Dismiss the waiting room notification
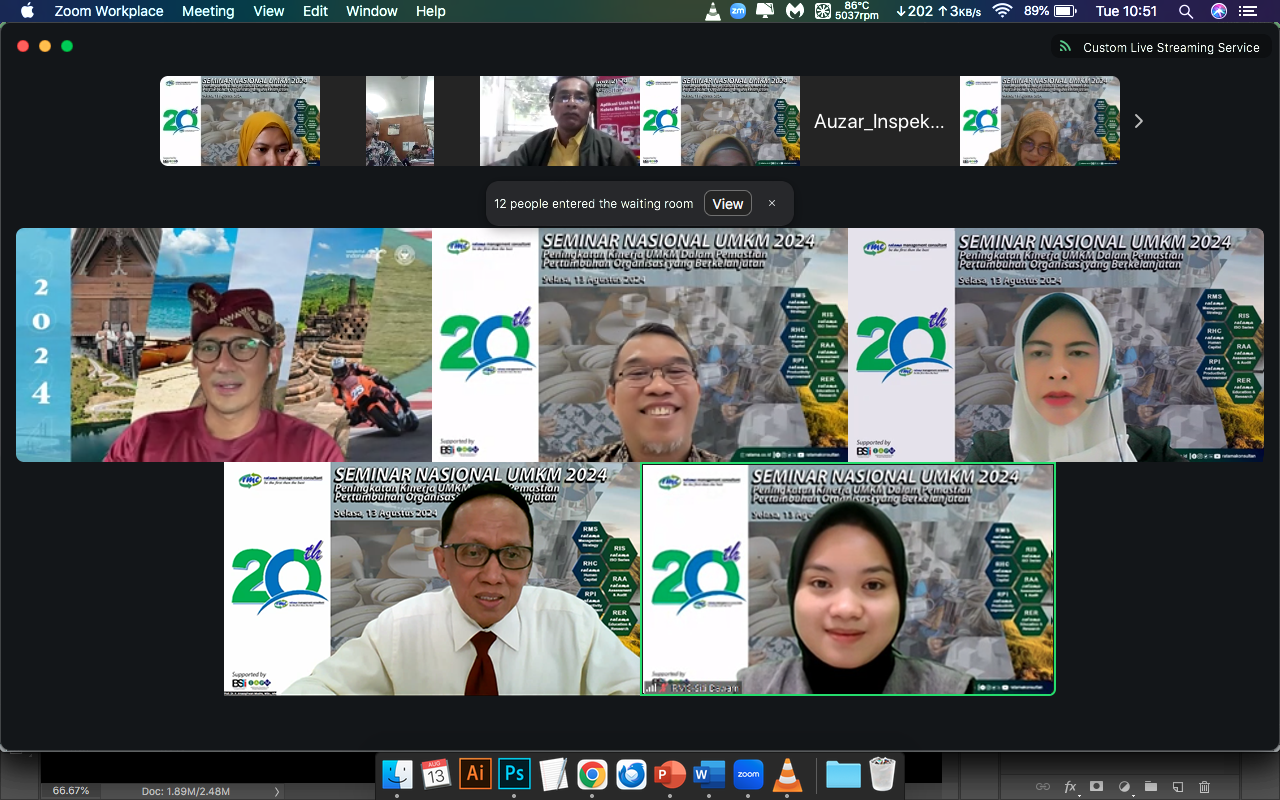Screen dimensions: 1280x800 point(772,203)
